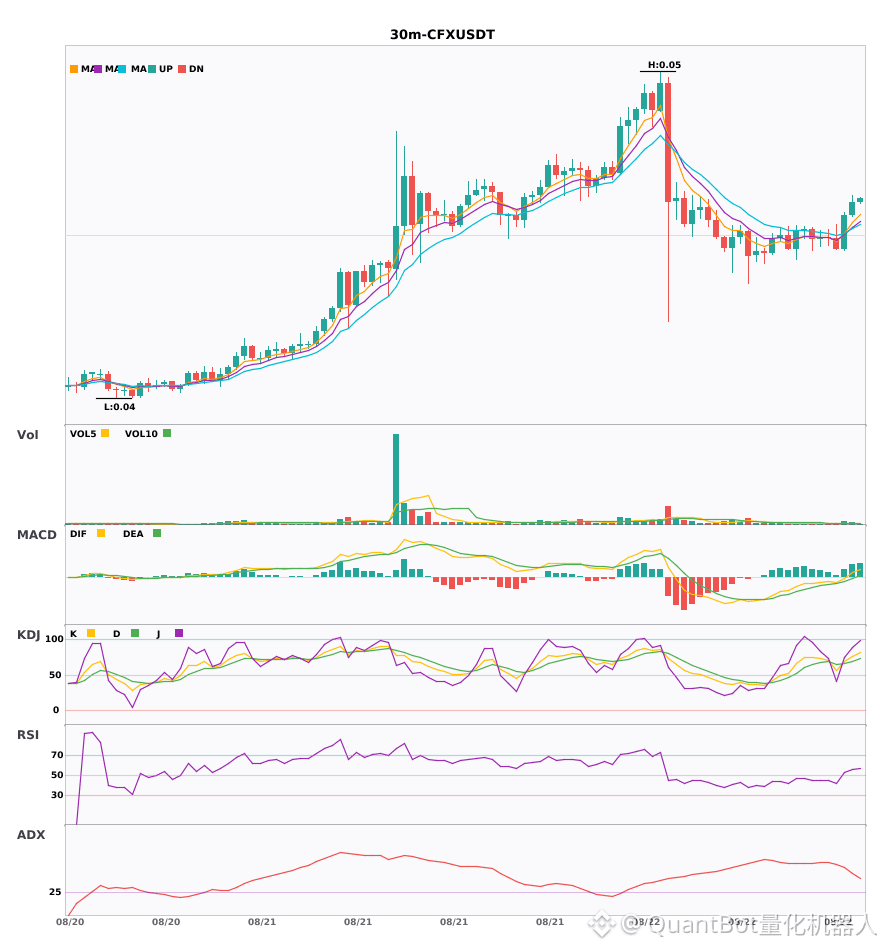Viewport: 885px width, 950px height.
Task: Select the teal UP legend swatch
Action: pos(152,69)
